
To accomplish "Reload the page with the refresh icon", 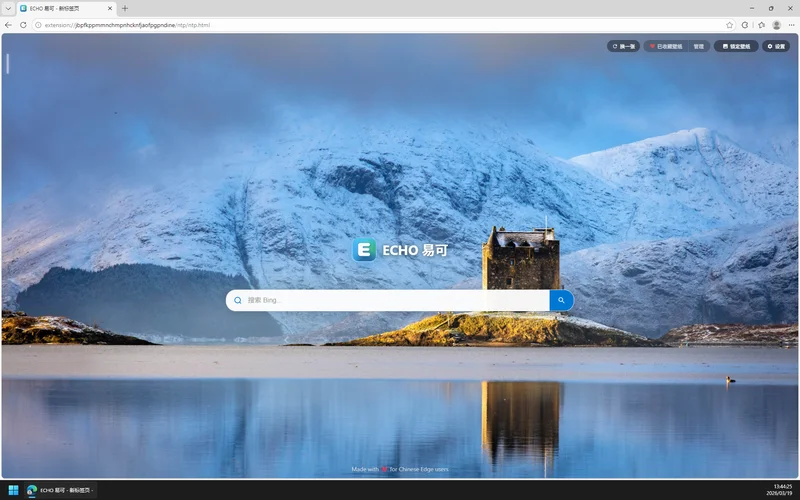I will point(23,24).
